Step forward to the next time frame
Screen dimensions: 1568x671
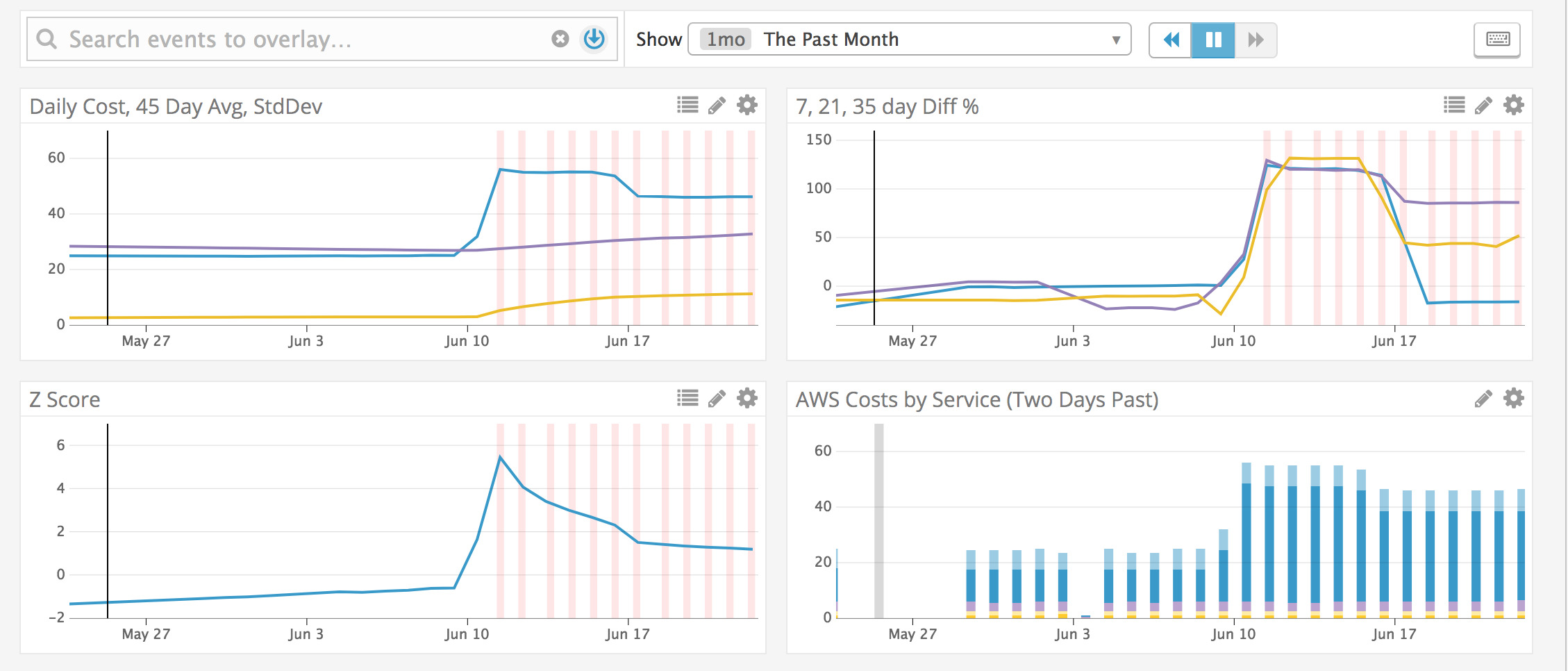(1256, 40)
